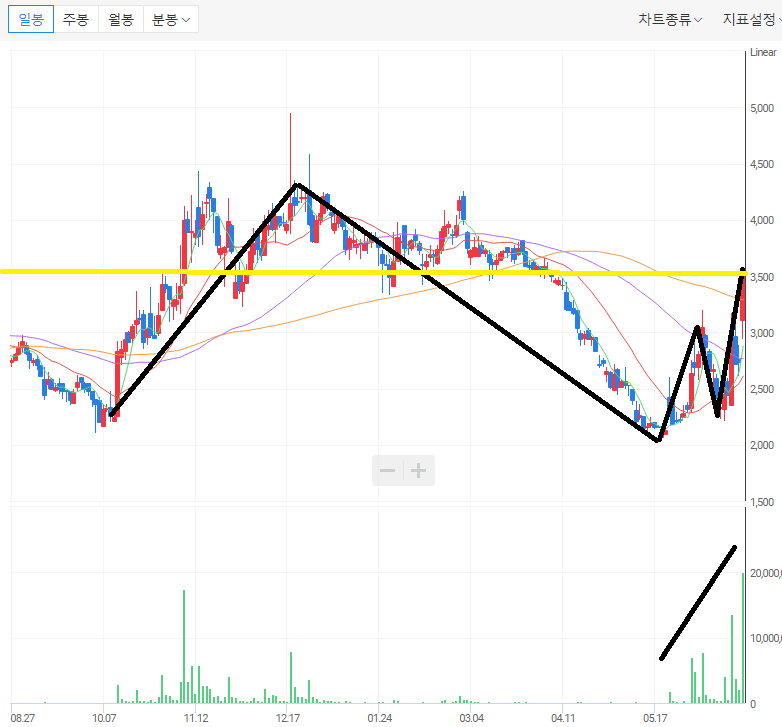Click the latest green volume bar at right edge
The image size is (782, 727).
(x=743, y=638)
